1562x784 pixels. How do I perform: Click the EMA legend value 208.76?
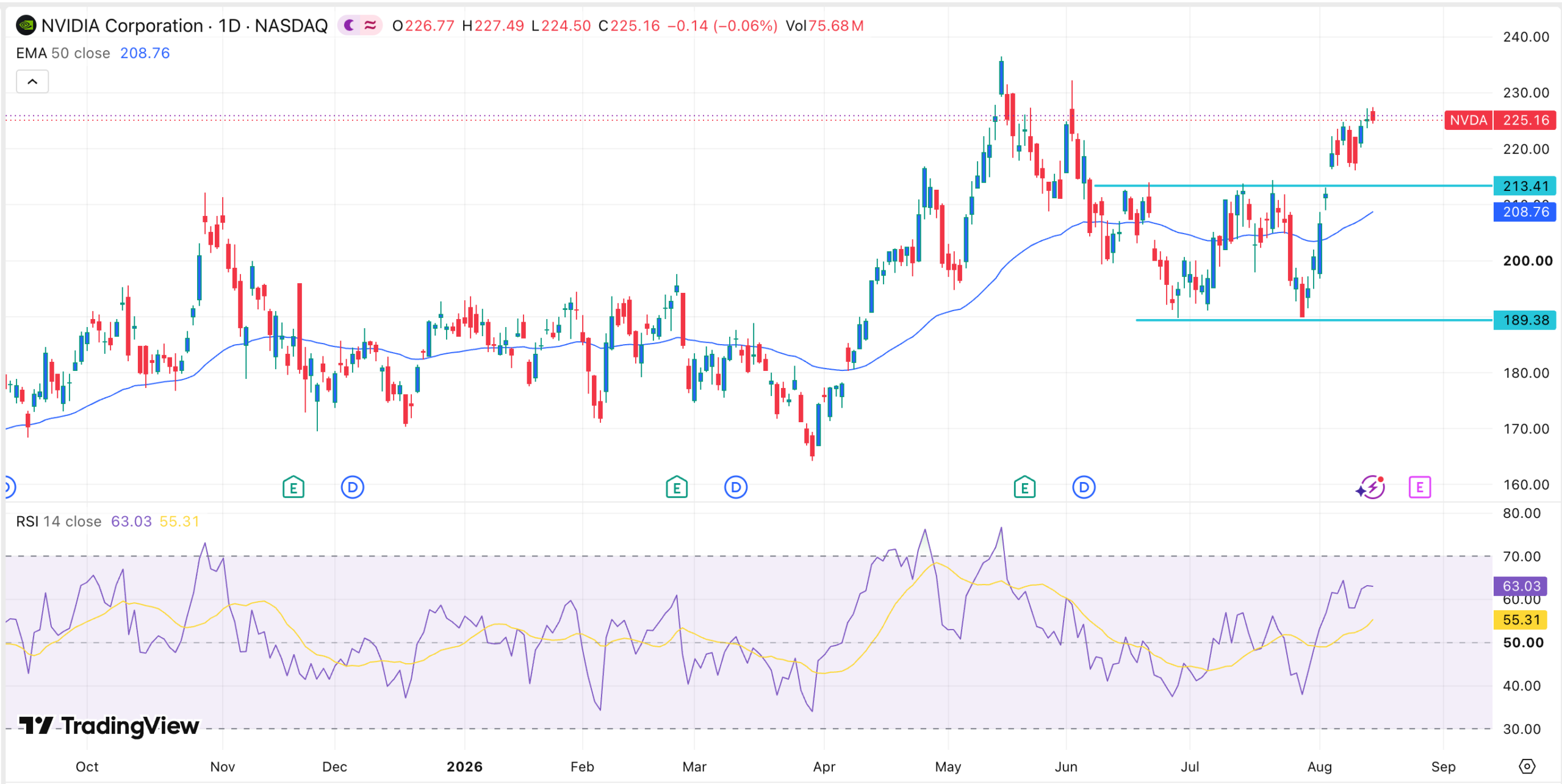pyautogui.click(x=145, y=53)
